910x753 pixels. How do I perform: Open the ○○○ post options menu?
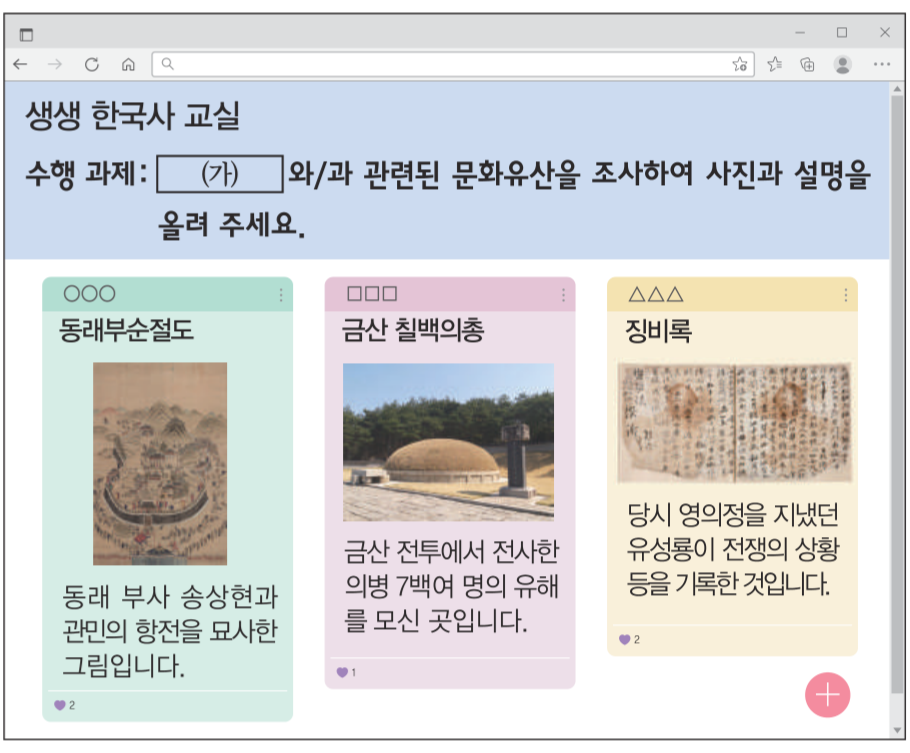pos(282,294)
